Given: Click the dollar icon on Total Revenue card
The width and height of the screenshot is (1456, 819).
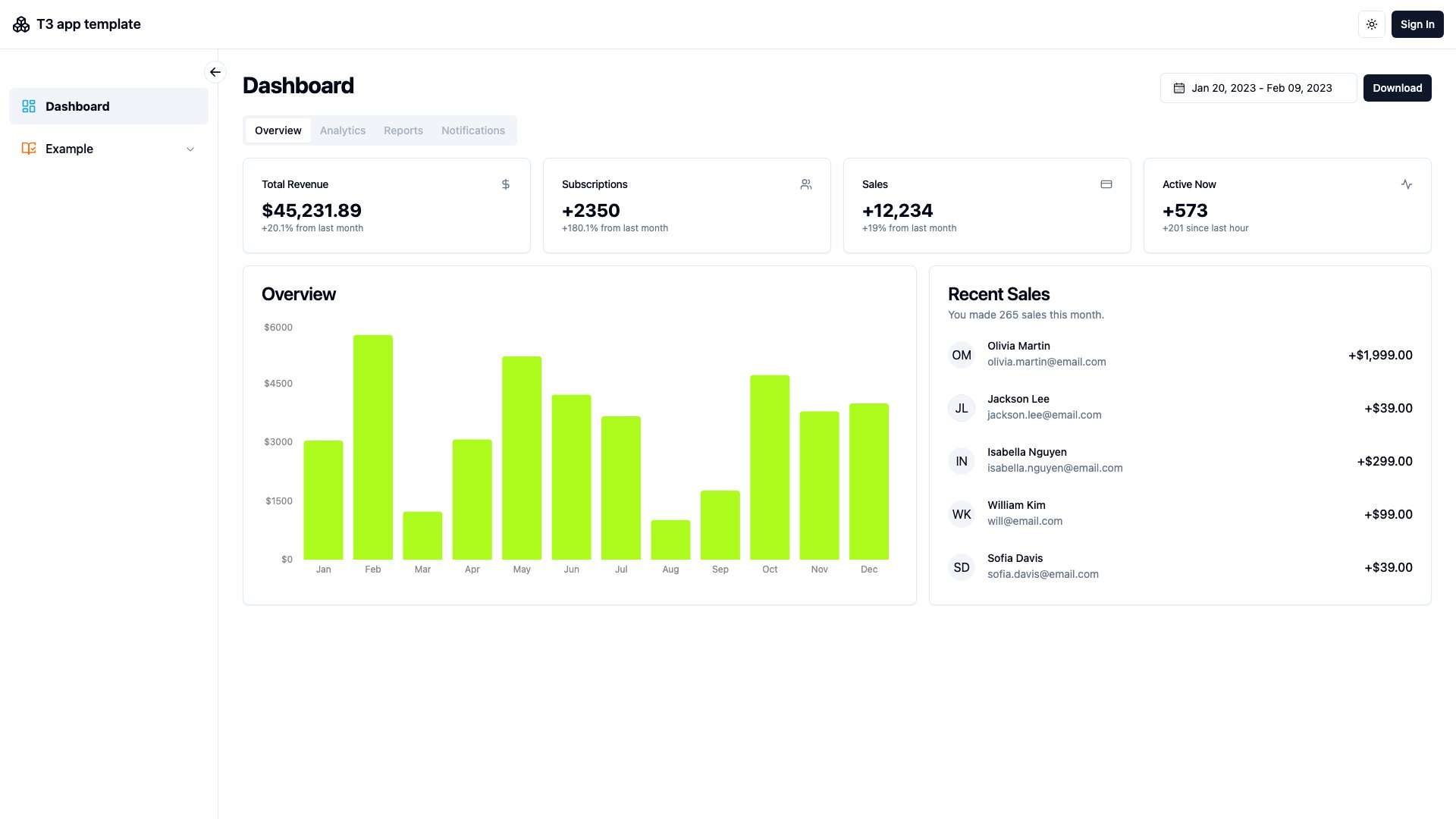Looking at the screenshot, I should pos(505,184).
